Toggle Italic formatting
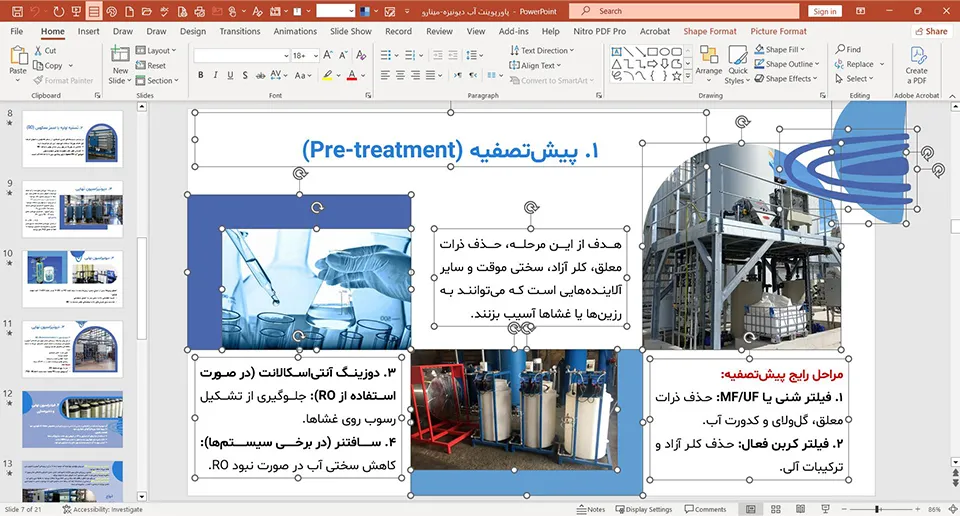 pos(216,75)
